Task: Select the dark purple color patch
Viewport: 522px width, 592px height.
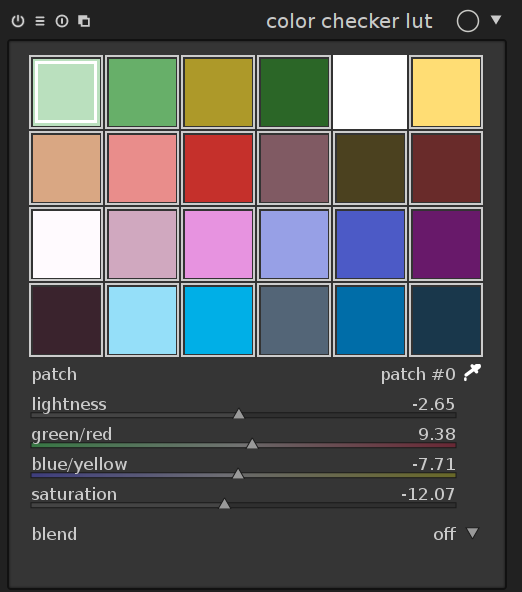Action: click(446, 244)
